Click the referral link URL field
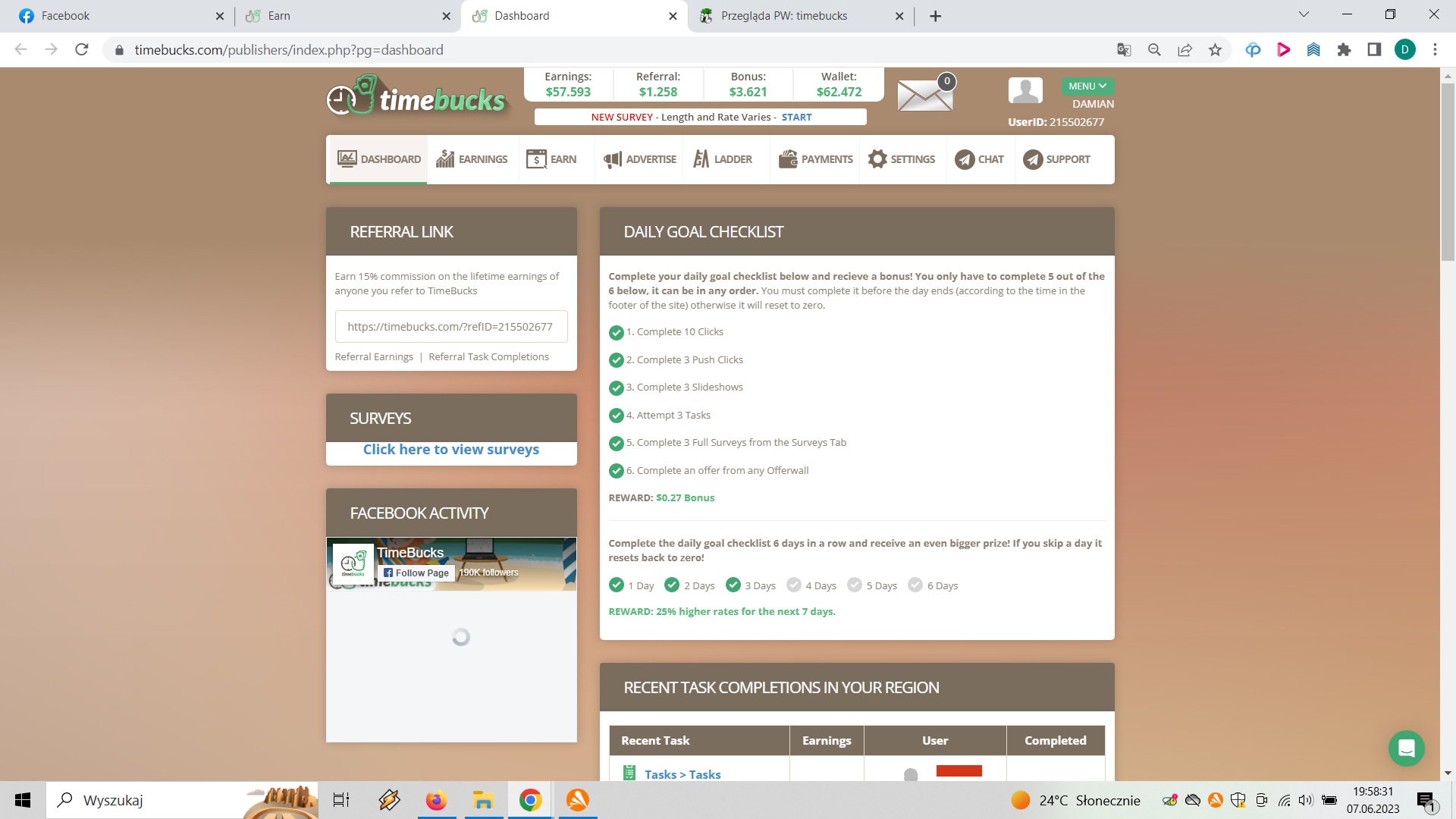Viewport: 1456px width, 819px height. coord(451,327)
